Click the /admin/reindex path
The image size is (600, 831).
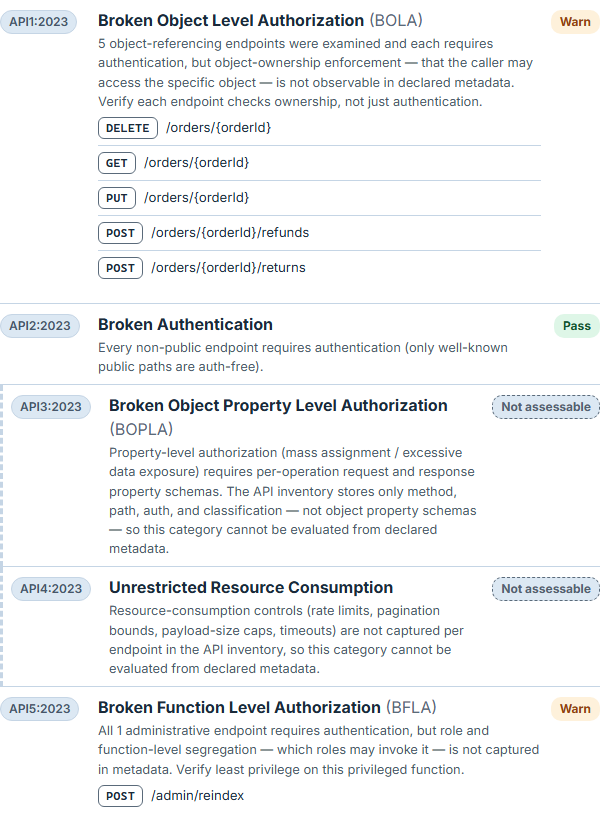click(198, 795)
